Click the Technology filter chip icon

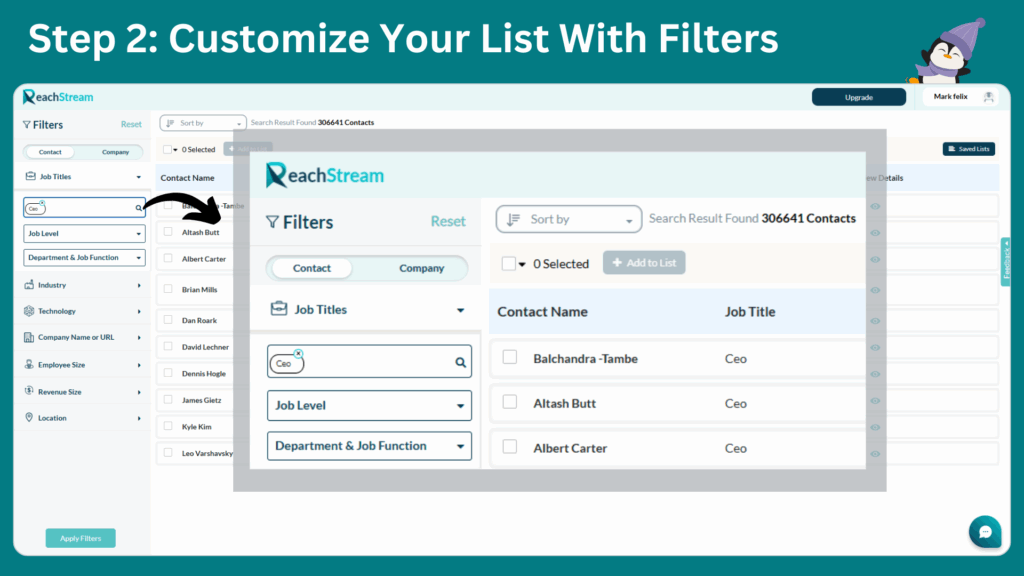(x=29, y=311)
